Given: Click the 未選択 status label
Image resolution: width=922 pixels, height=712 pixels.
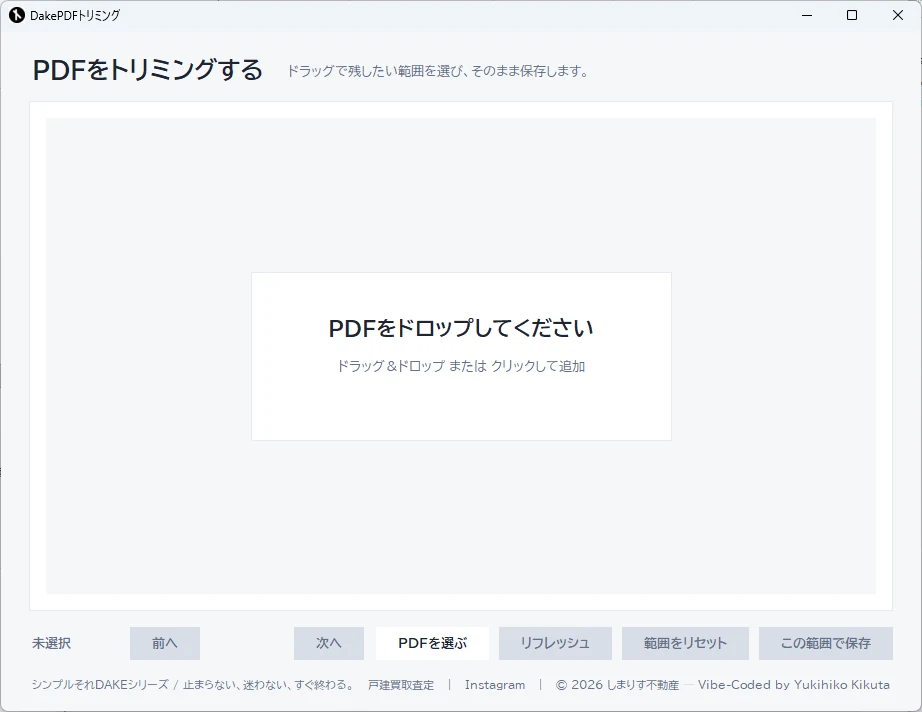Looking at the screenshot, I should (x=52, y=643).
